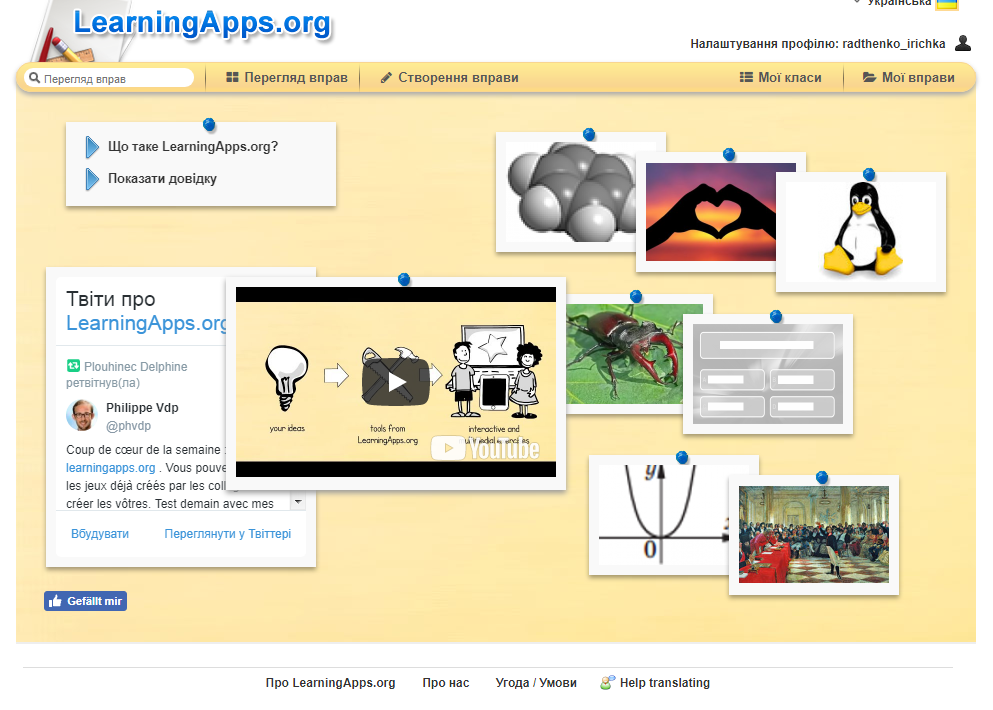This screenshot has width=993, height=710.
Task: Click the grid icon beside Перегляд вправ
Action: point(232,76)
